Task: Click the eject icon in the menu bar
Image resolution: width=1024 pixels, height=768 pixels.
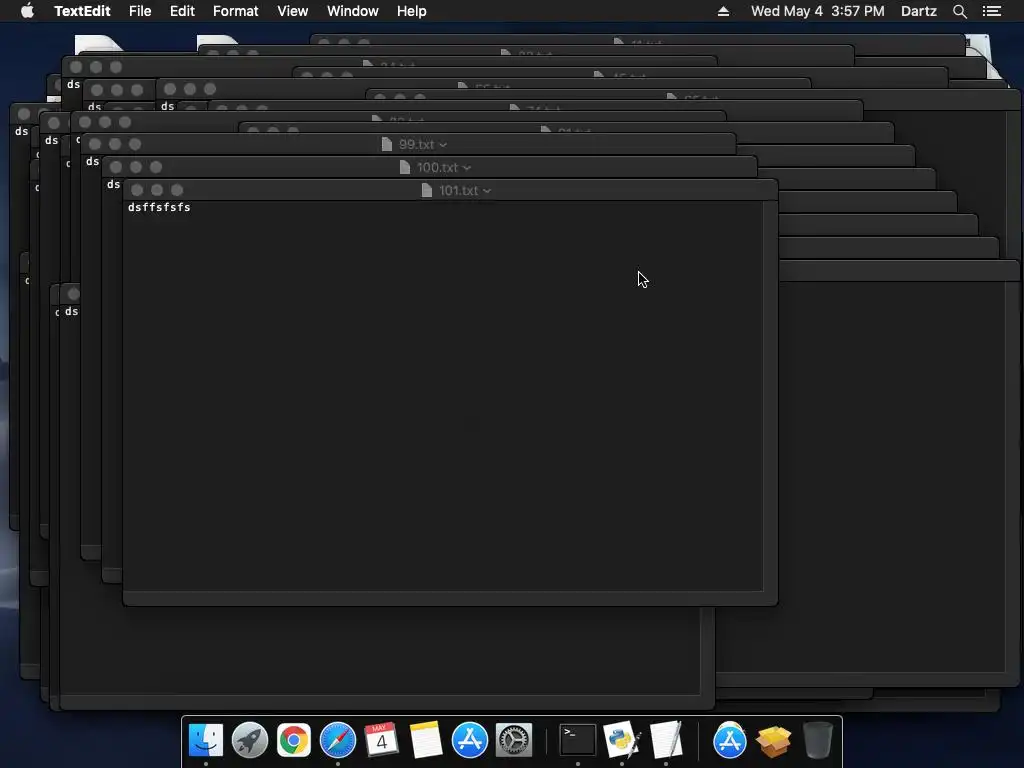Action: 723,11
